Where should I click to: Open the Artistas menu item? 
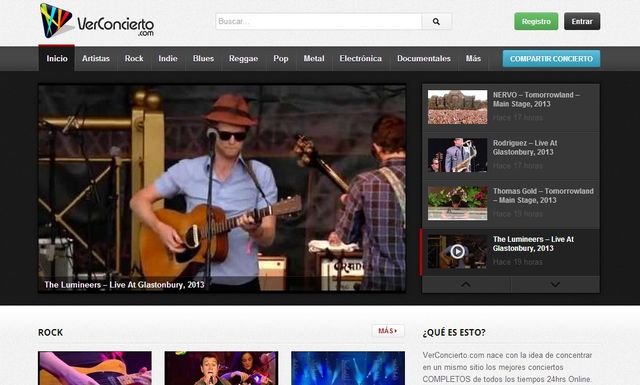[x=96, y=58]
